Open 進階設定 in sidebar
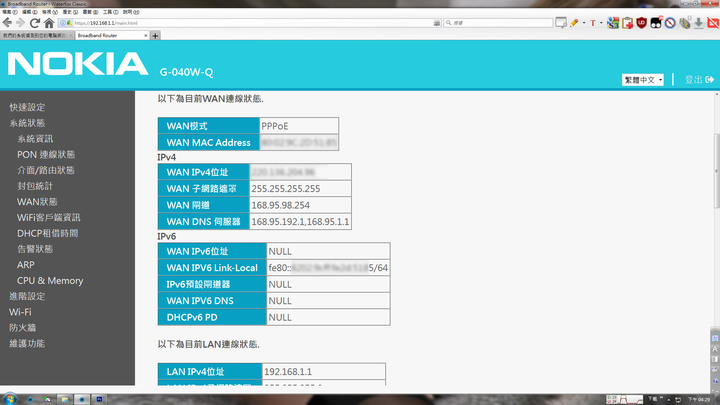The image size is (720, 405). coord(27,296)
